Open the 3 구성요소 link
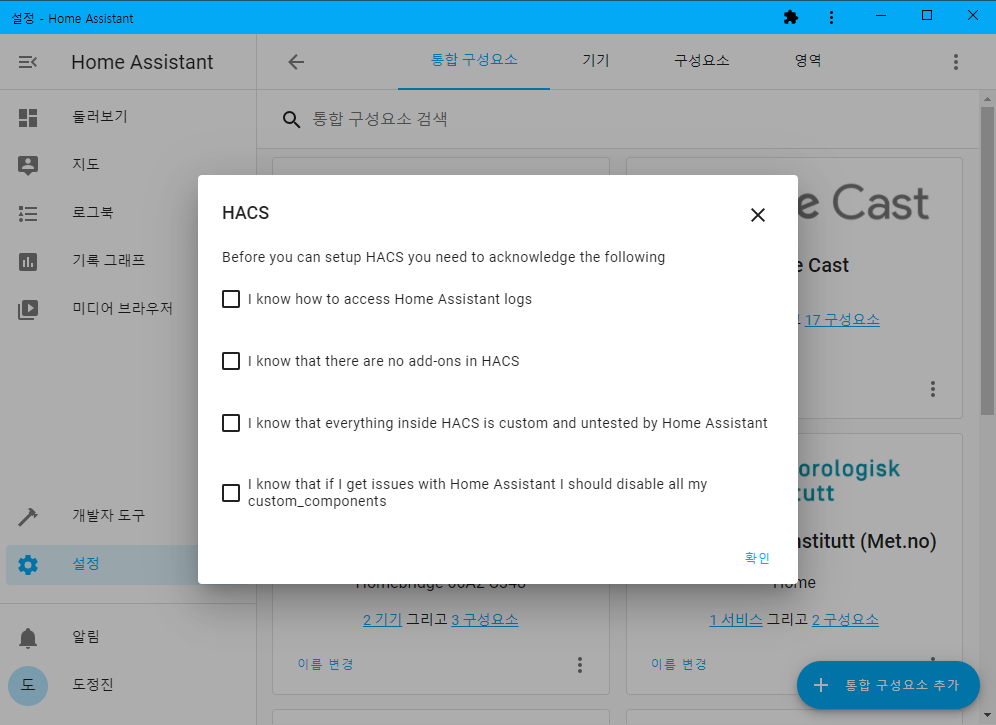Viewport: 996px width, 725px height. pos(485,620)
